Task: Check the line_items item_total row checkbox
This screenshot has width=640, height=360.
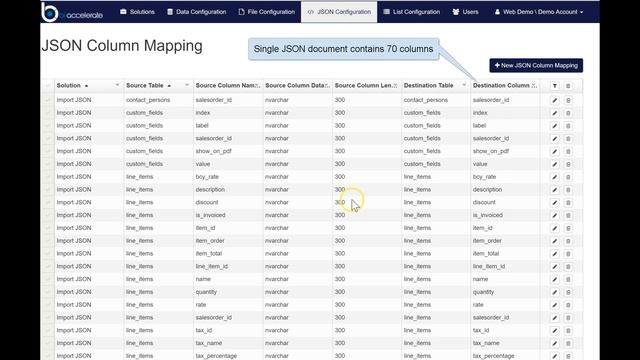Action: [48, 253]
